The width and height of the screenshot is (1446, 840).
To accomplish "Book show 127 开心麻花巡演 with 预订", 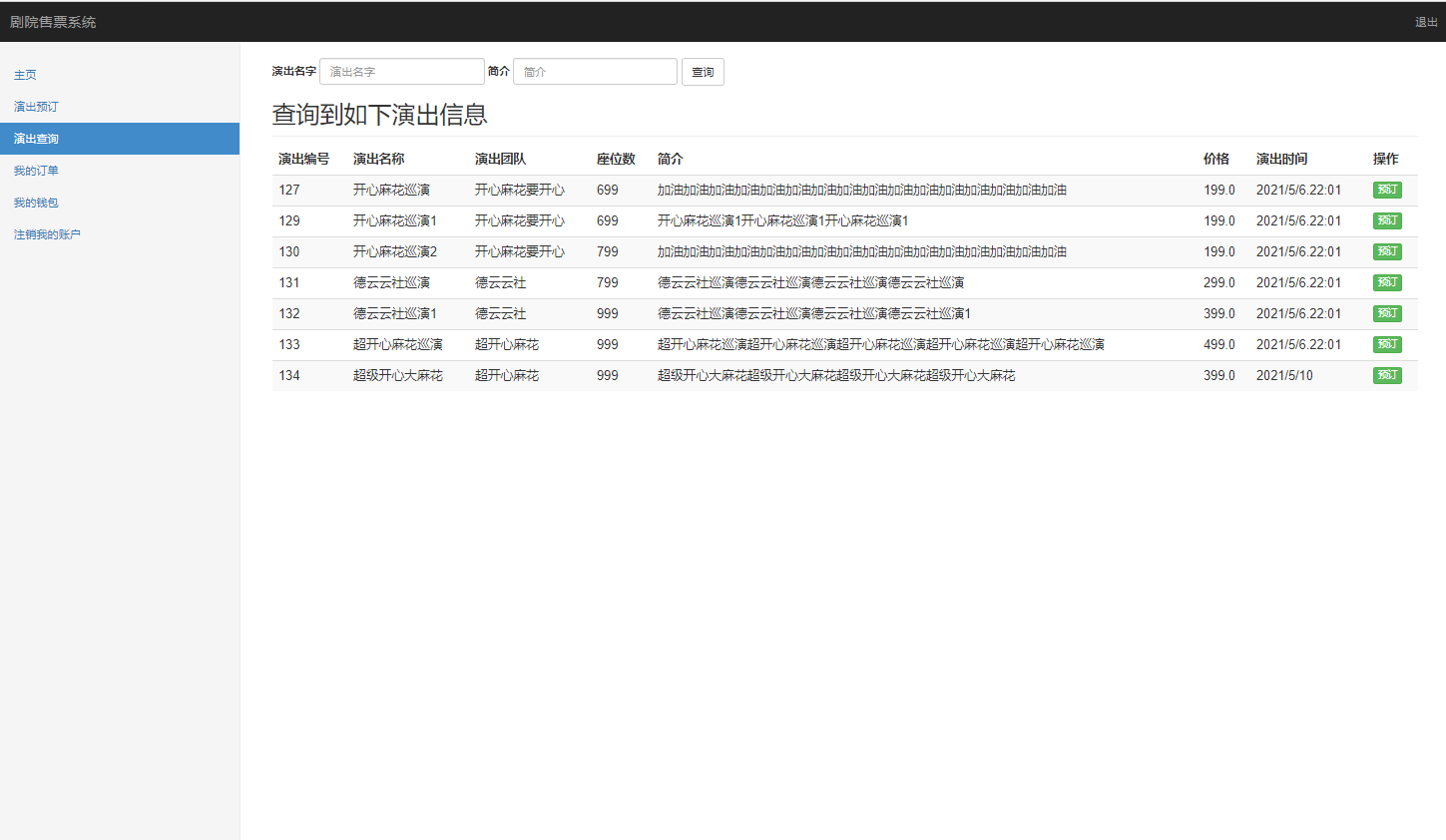I will (x=1387, y=190).
